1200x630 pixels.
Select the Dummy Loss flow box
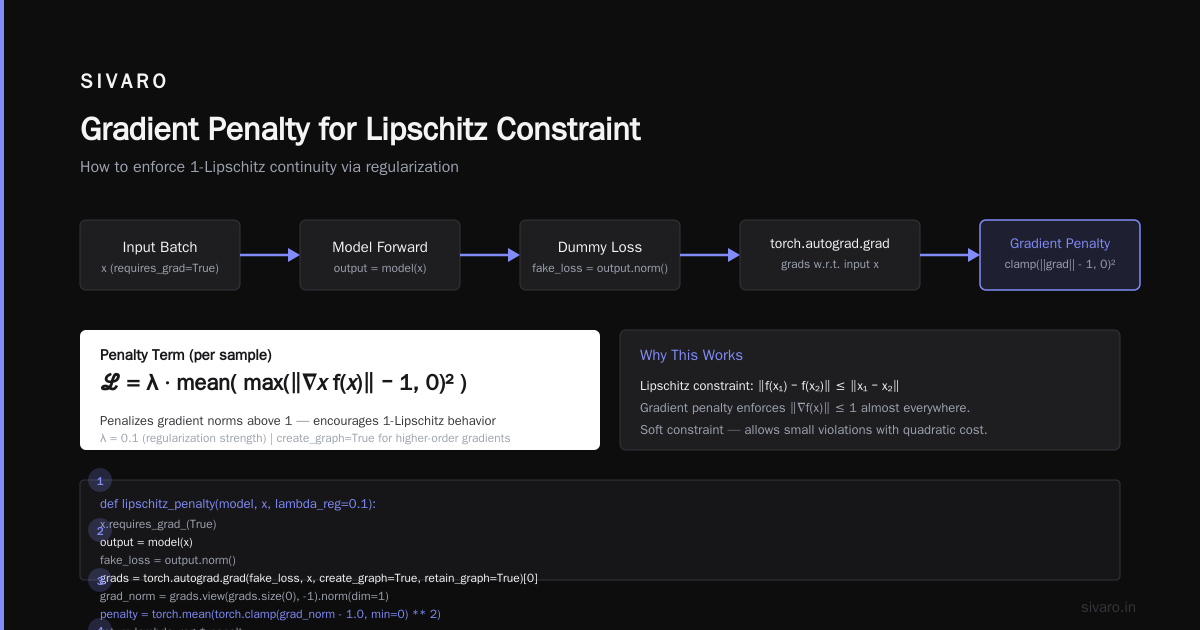click(600, 255)
